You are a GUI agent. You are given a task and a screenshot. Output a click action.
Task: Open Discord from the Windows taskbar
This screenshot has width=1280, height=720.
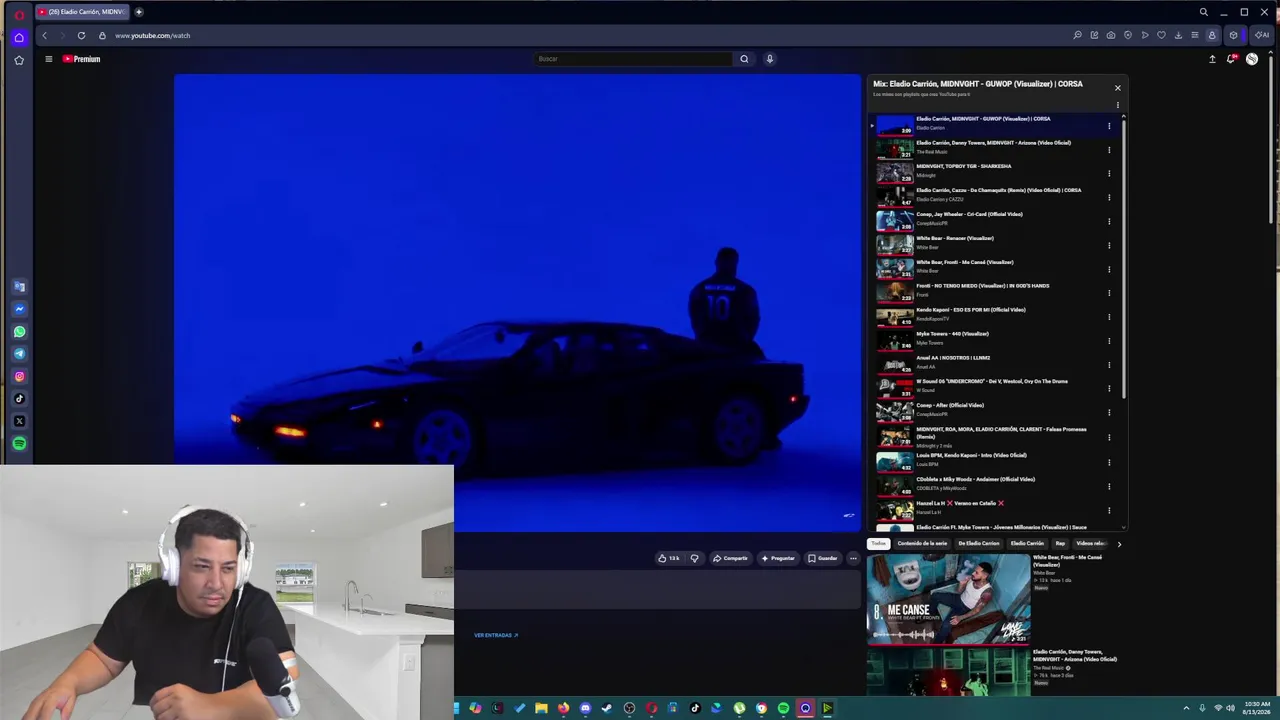coord(585,708)
